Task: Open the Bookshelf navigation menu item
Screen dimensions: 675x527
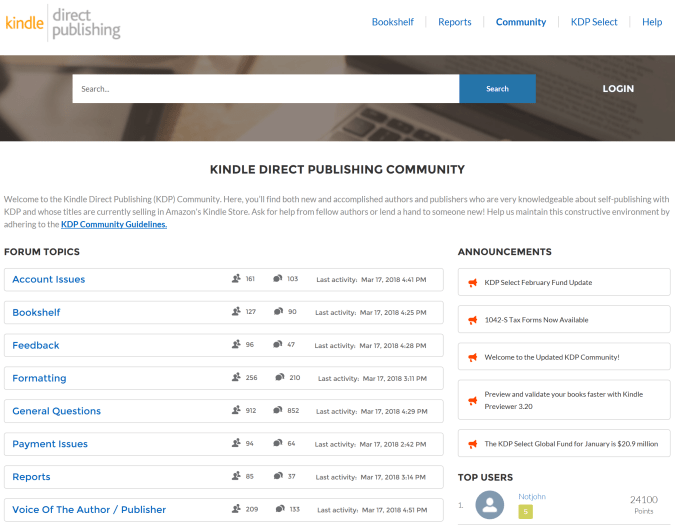Action: [392, 22]
